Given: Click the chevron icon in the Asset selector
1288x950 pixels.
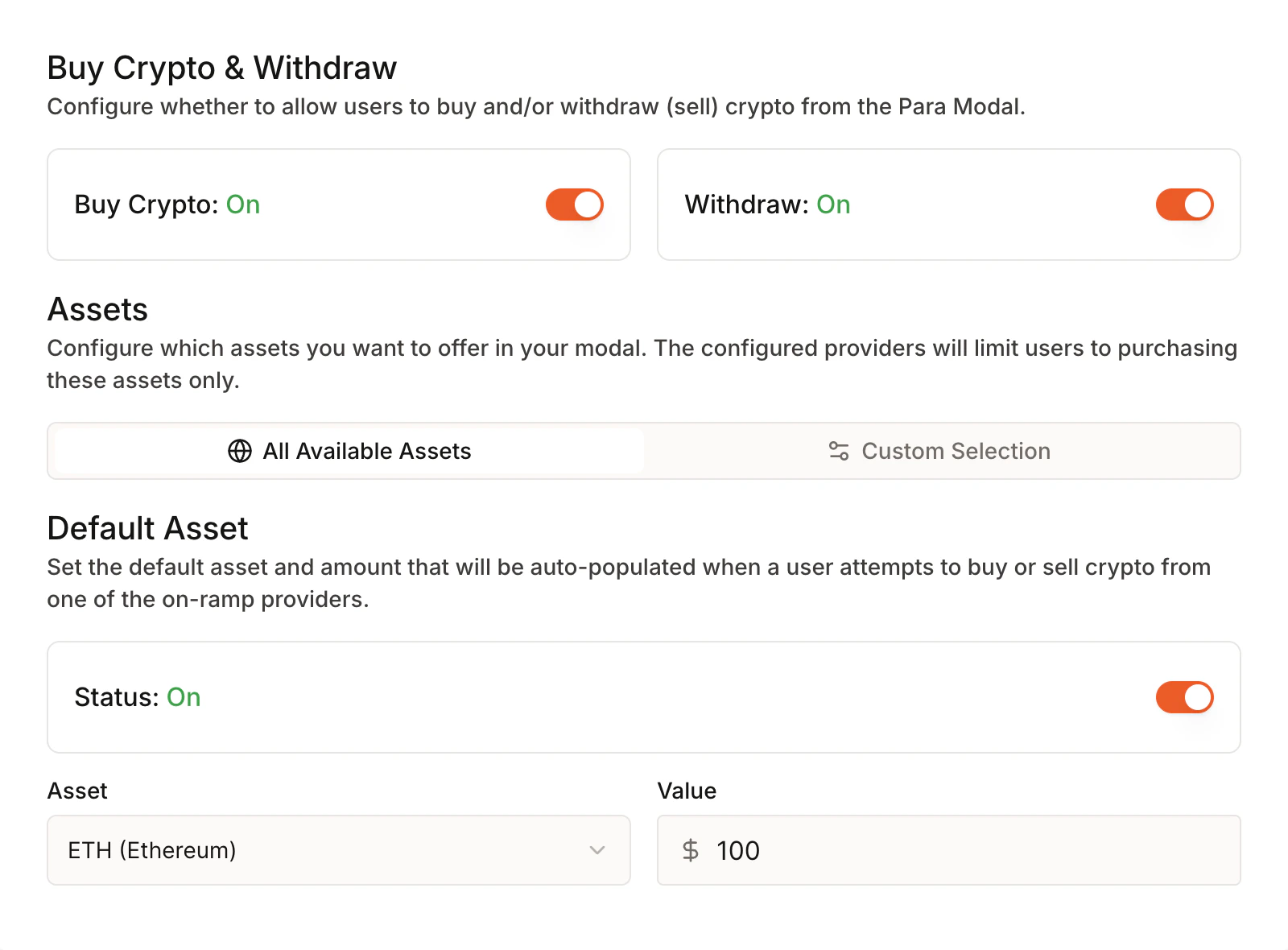Looking at the screenshot, I should click(x=597, y=850).
